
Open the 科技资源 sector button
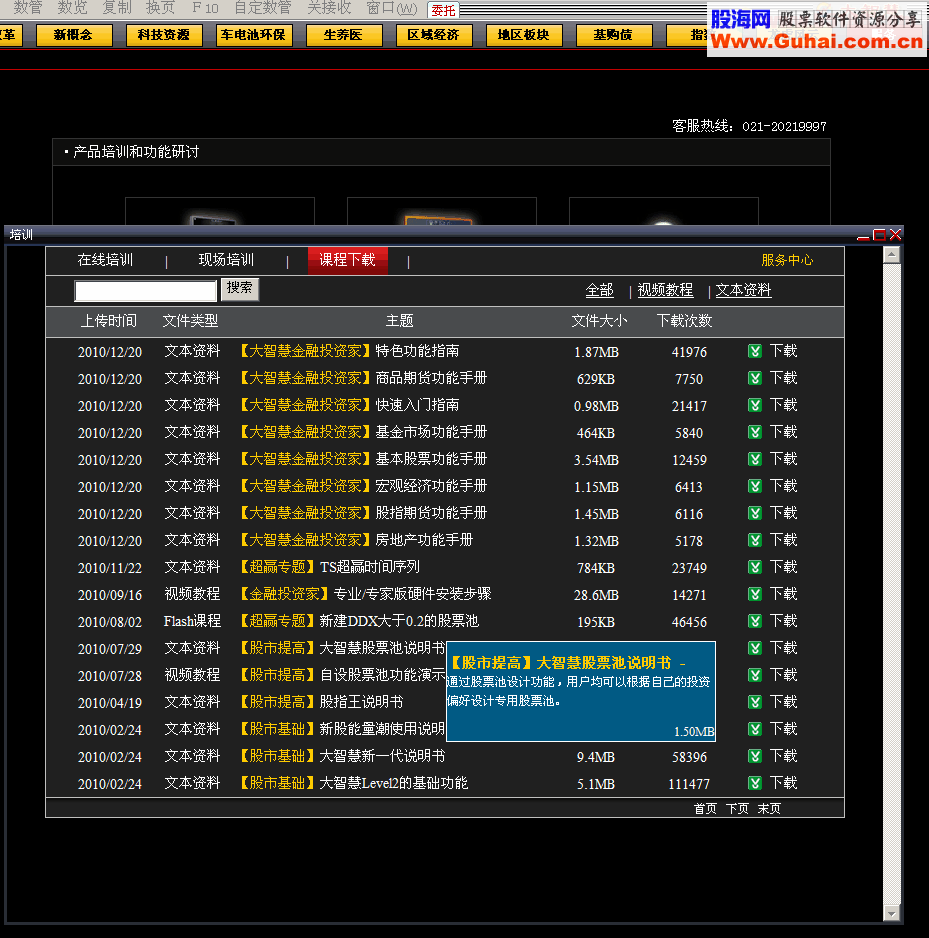(x=164, y=35)
